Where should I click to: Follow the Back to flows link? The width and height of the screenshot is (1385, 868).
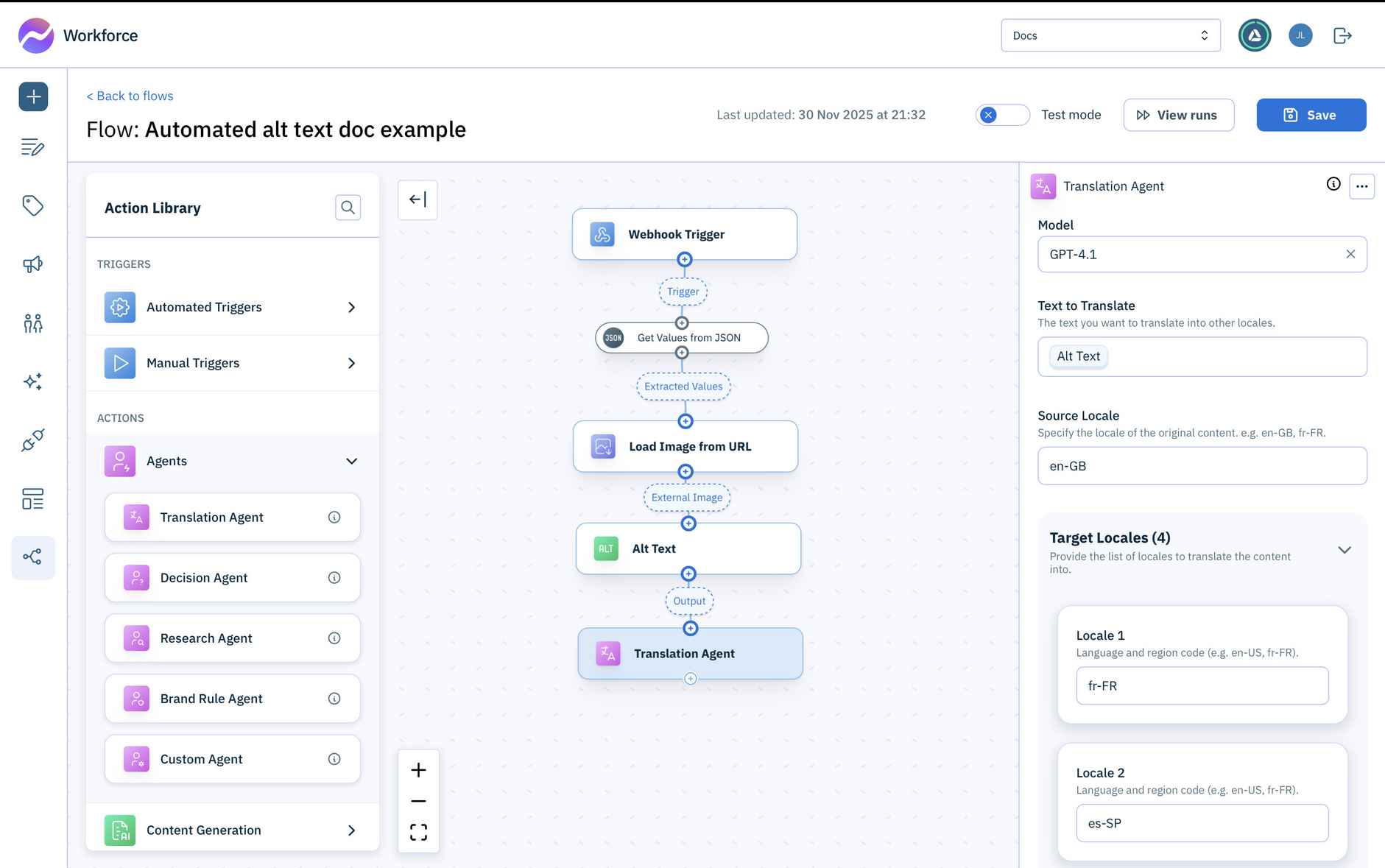[130, 96]
